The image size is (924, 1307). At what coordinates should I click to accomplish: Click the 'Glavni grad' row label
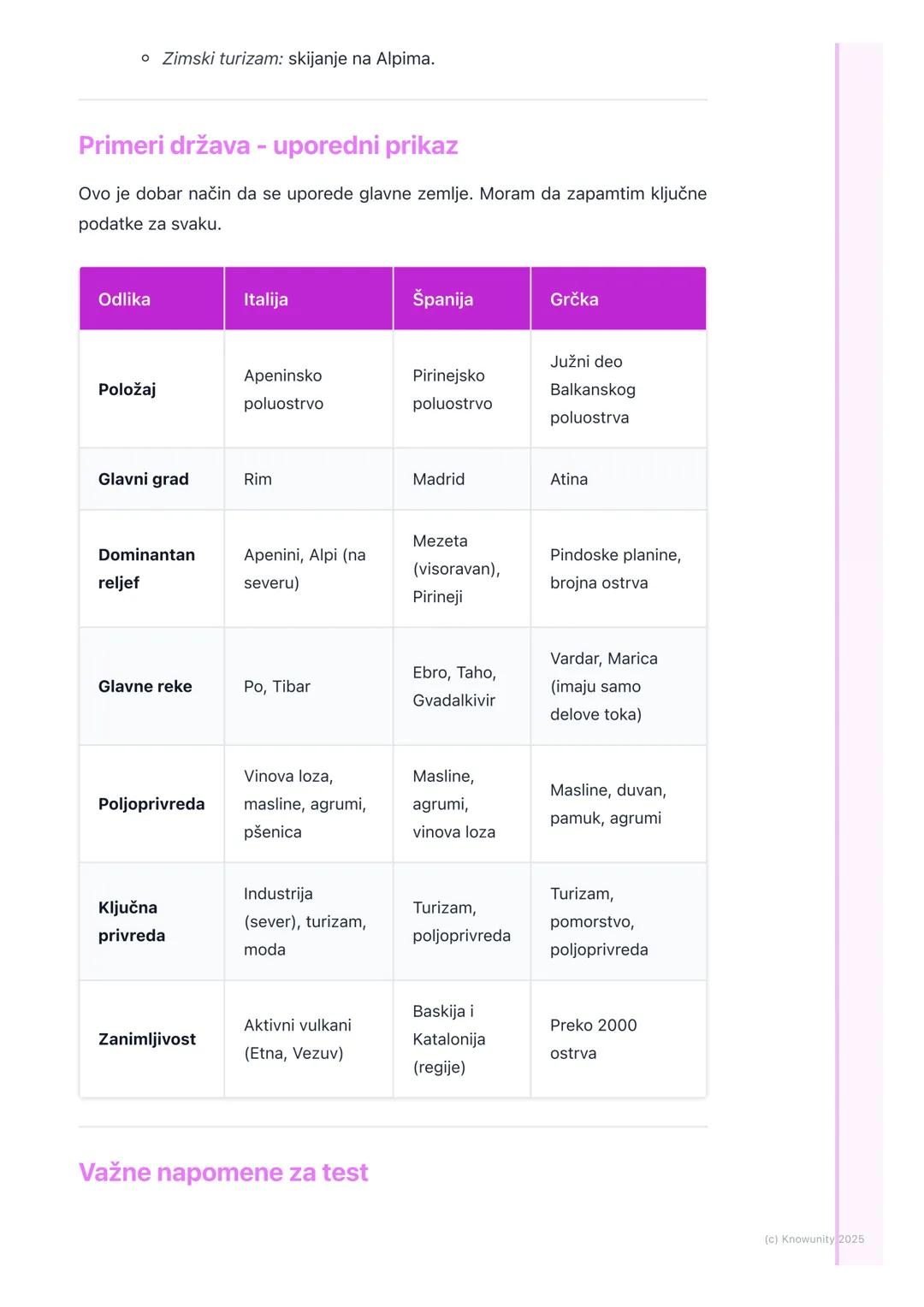(x=143, y=479)
